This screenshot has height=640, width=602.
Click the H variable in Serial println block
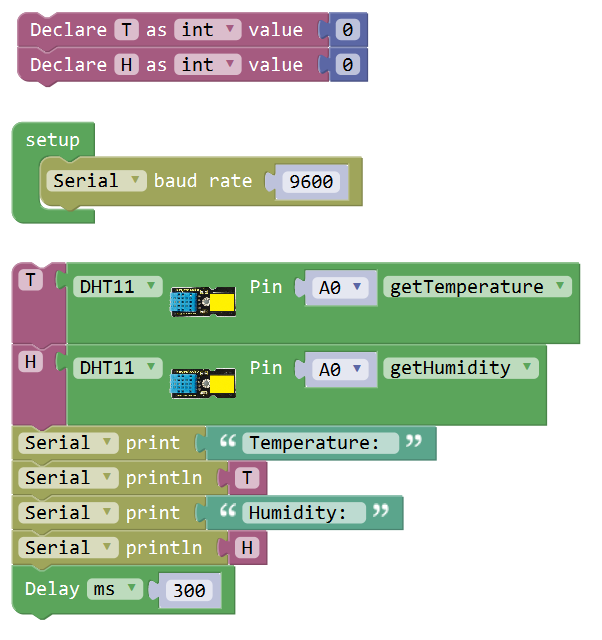point(247,548)
